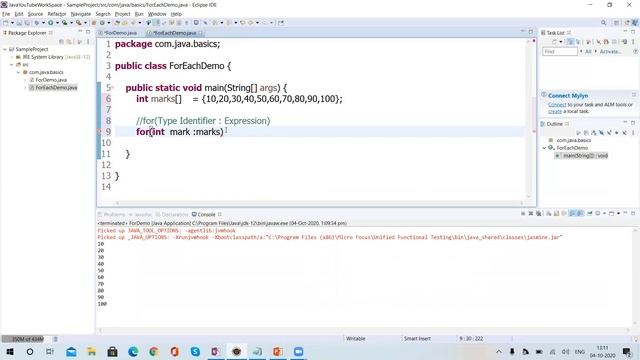The image size is (640, 360).
Task: Click the Console horizontal scrollbar
Action: (x=363, y=330)
